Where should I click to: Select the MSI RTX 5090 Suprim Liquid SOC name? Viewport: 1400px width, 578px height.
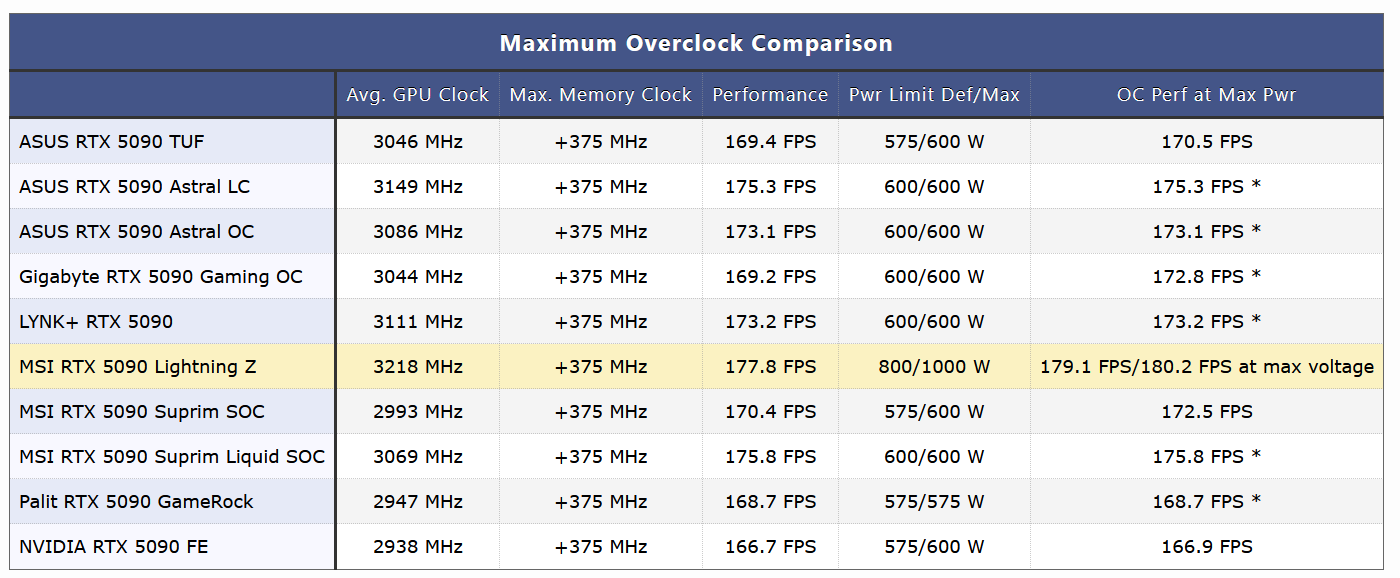(x=172, y=457)
